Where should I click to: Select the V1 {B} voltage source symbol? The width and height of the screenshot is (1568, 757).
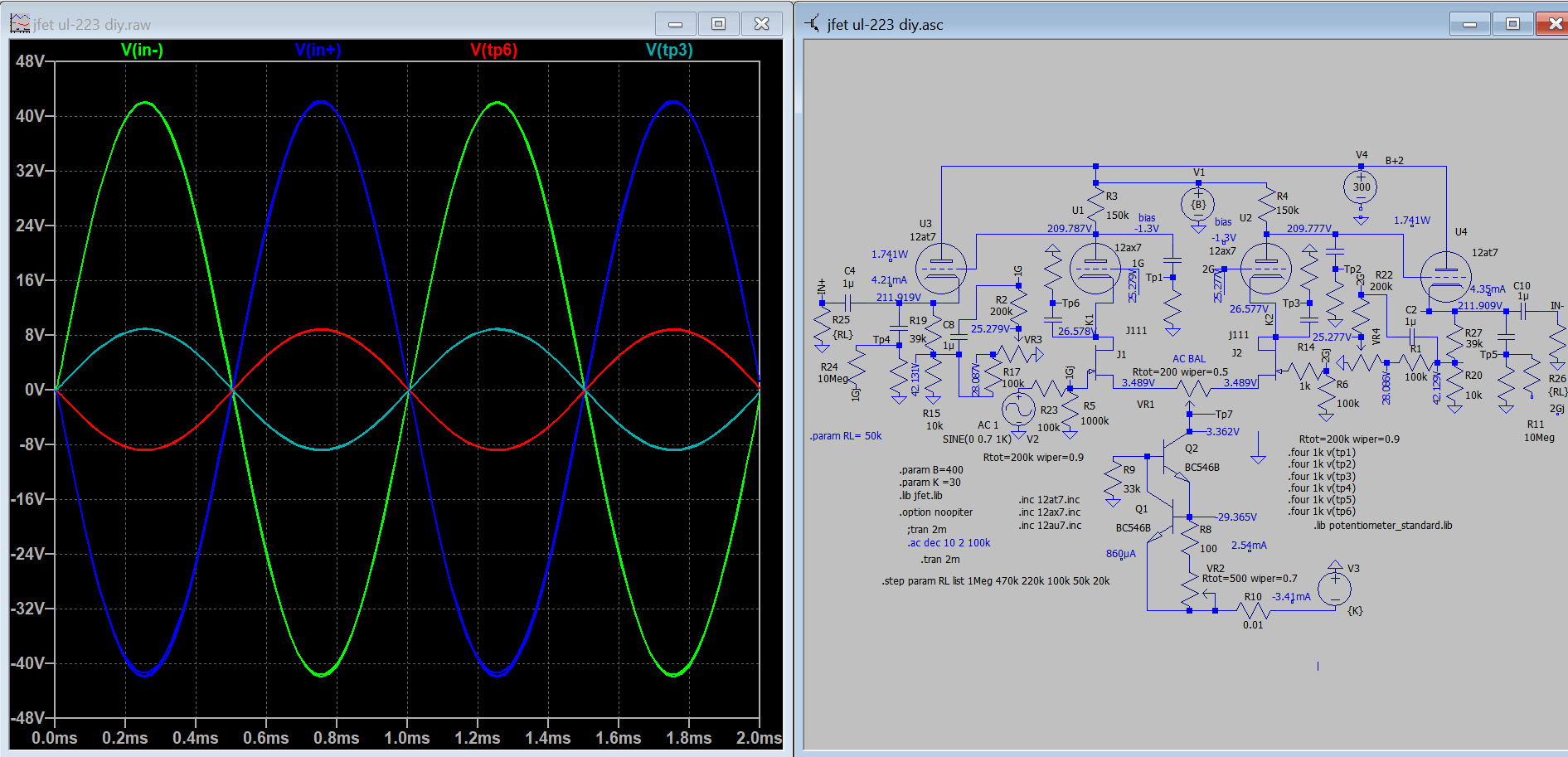tap(1198, 204)
